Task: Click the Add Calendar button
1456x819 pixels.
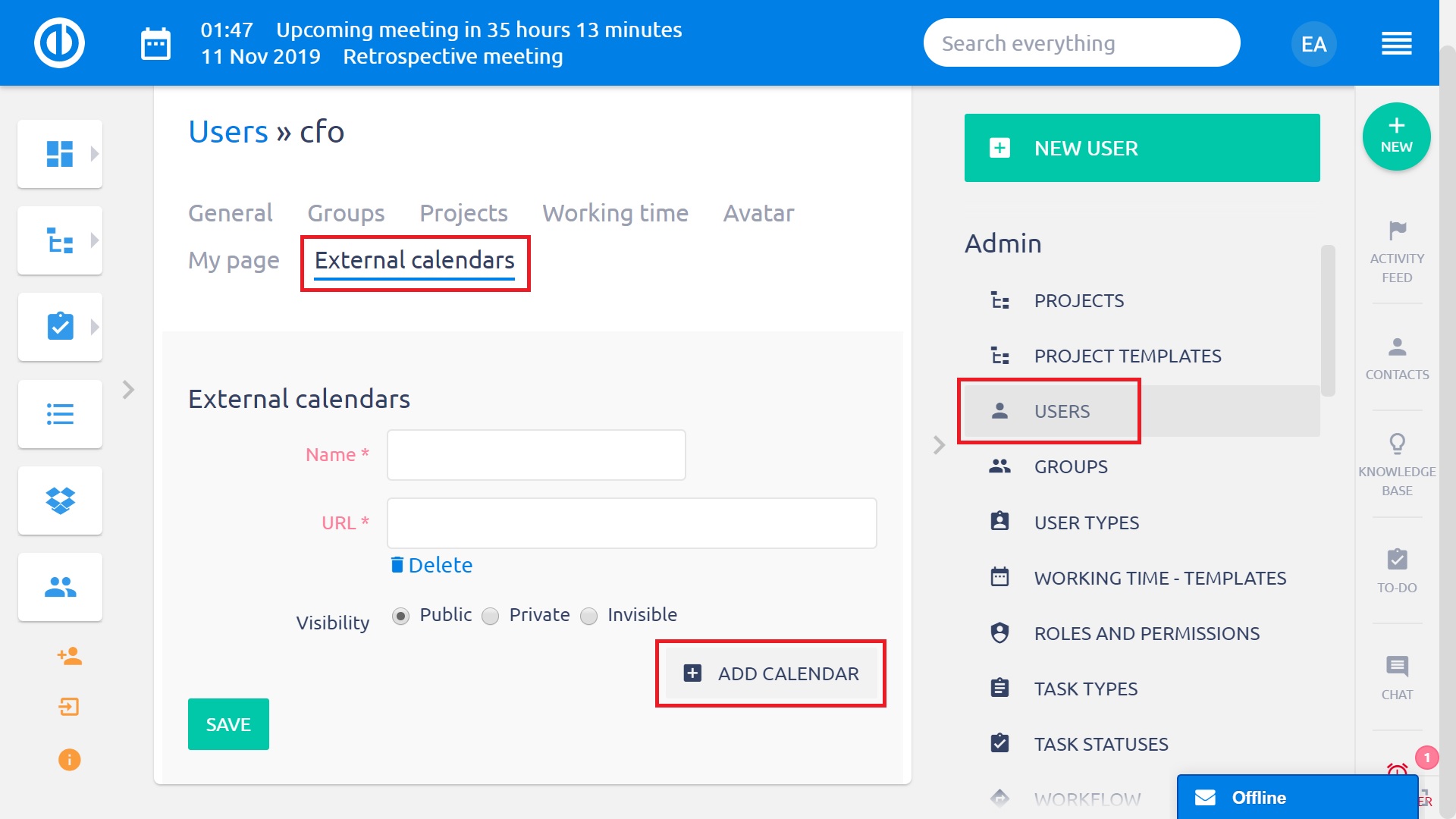Action: [771, 673]
